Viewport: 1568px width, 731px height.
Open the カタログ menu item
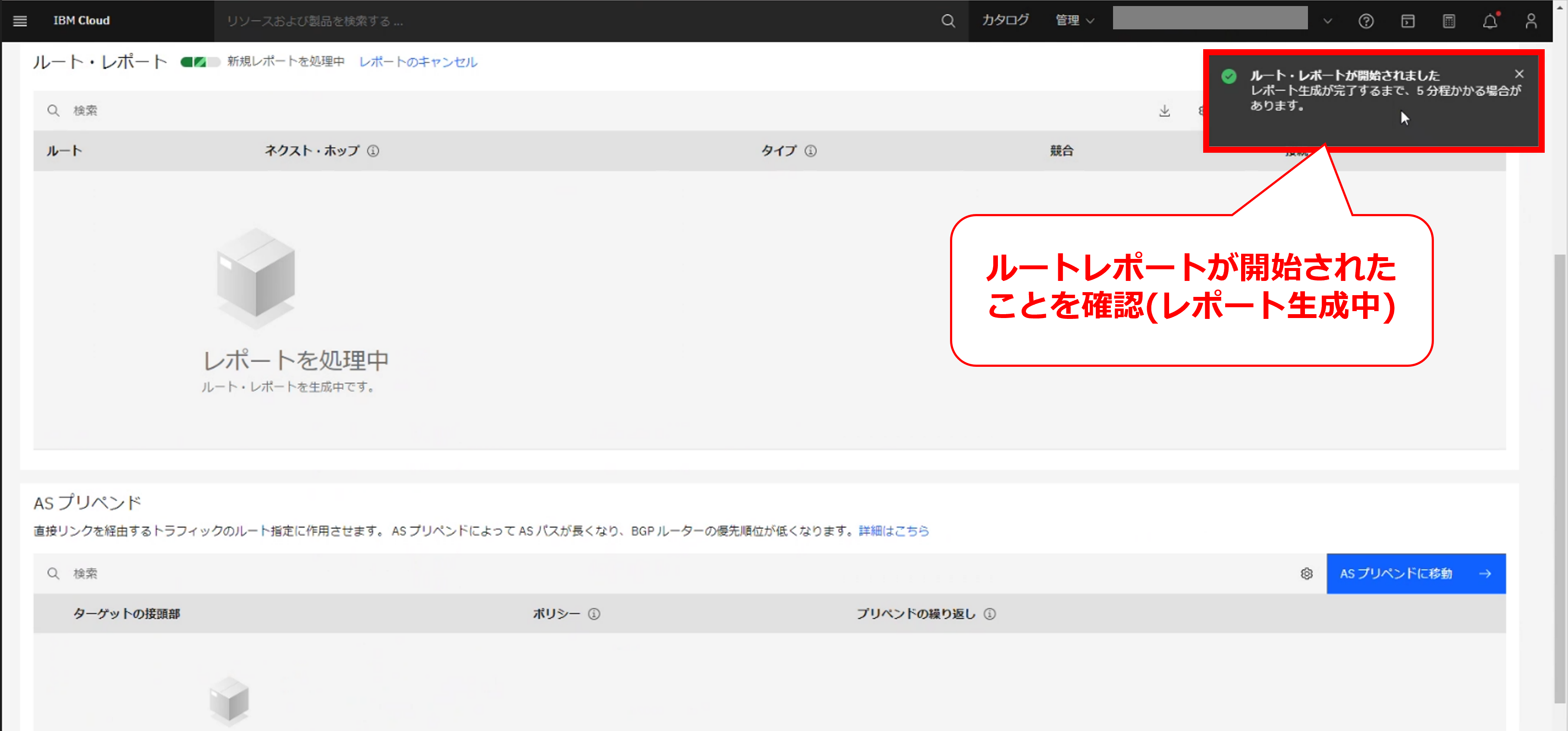point(1006,20)
